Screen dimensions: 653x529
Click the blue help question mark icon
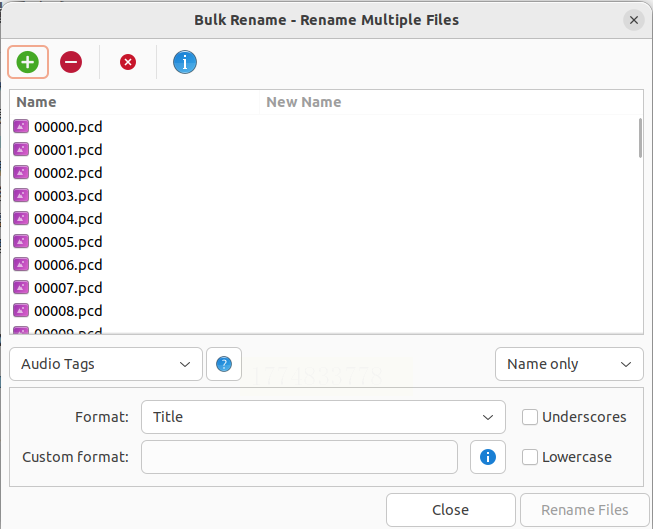point(224,364)
